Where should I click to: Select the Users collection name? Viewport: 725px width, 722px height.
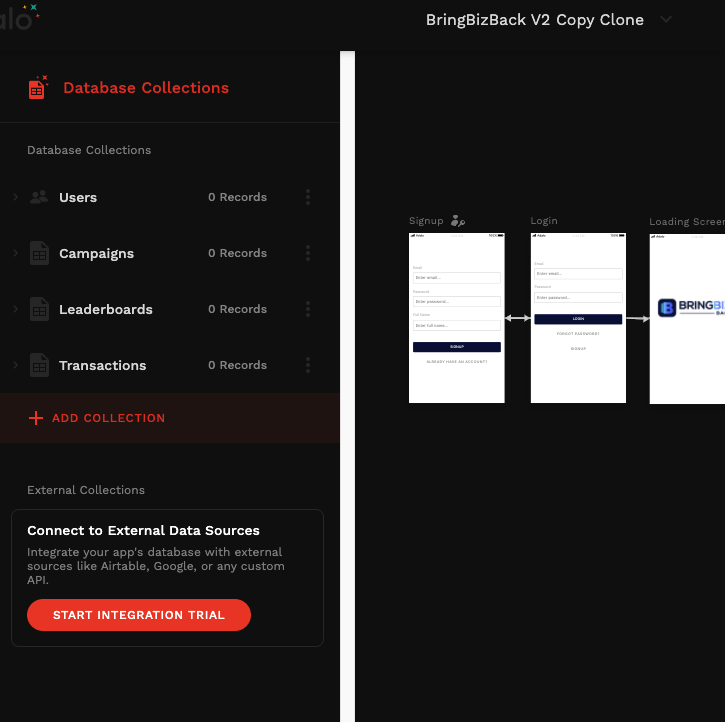coord(78,197)
